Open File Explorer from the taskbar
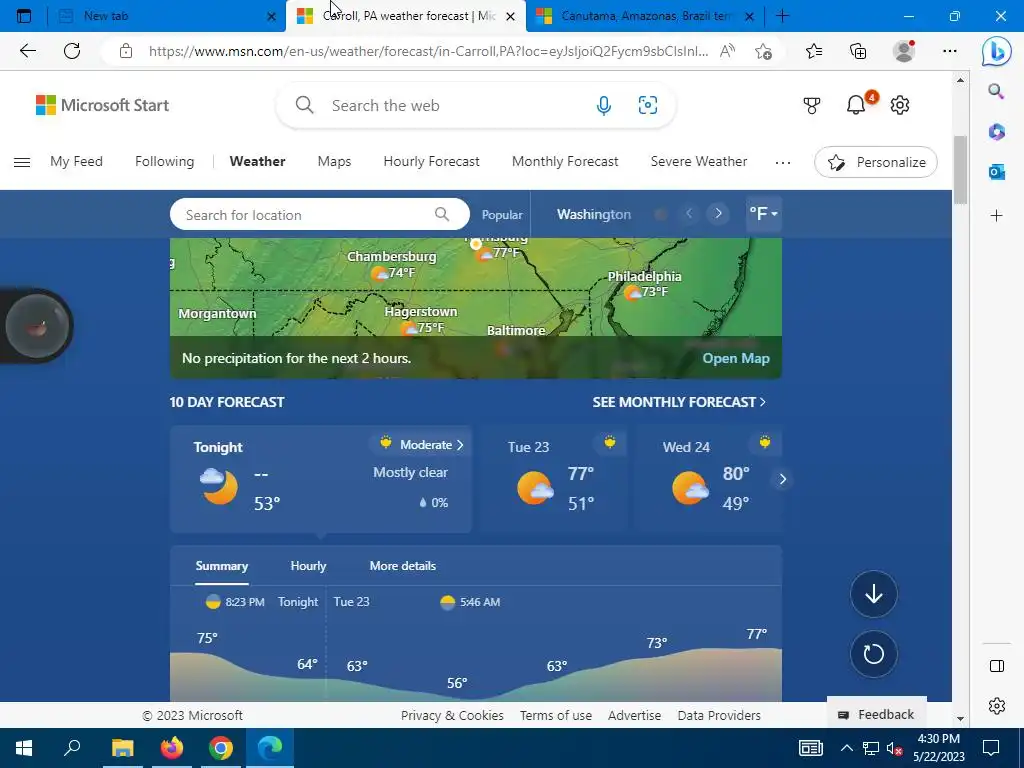Screen dimensions: 1024x768 click(x=123, y=748)
